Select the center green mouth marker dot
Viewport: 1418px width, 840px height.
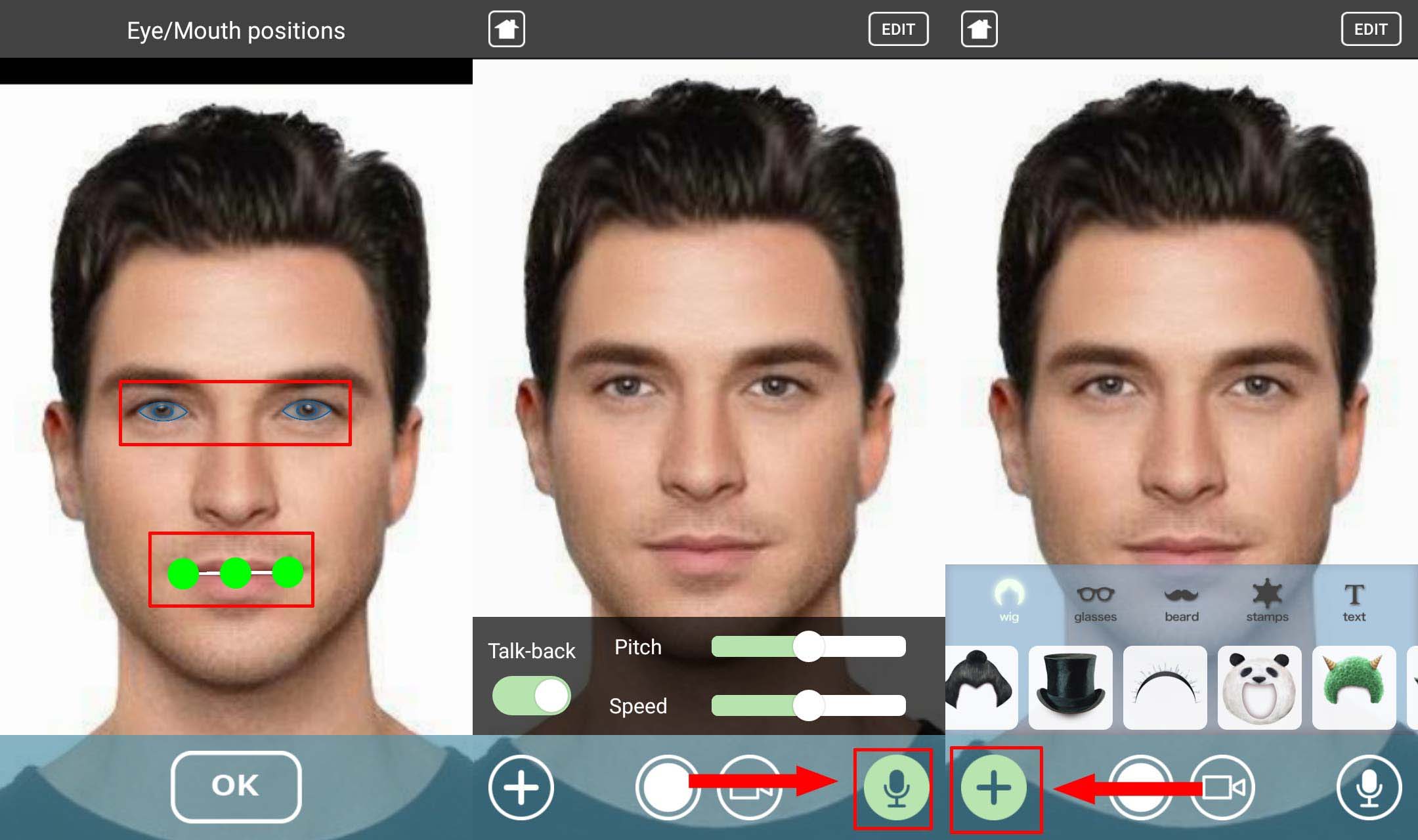[236, 573]
